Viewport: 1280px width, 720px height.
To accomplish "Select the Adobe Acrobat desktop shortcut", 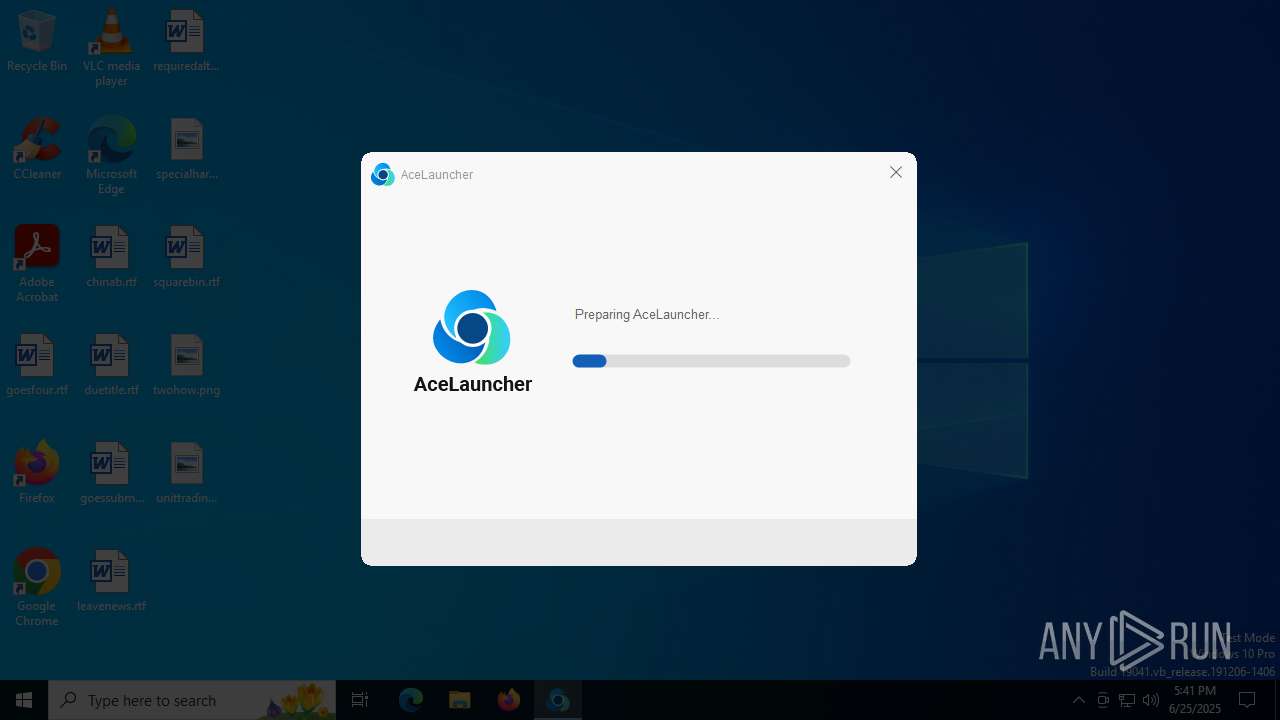I will pos(37,264).
